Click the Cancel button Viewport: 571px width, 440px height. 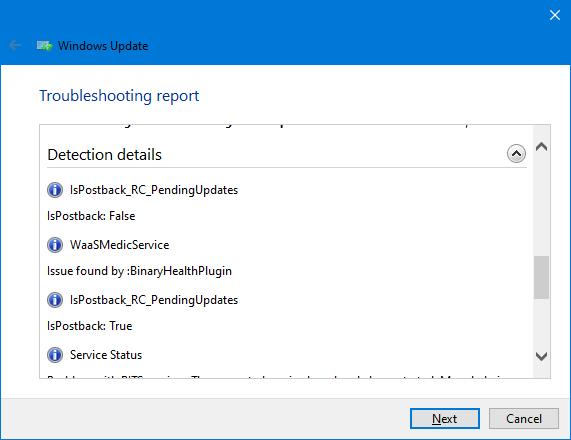(524, 419)
